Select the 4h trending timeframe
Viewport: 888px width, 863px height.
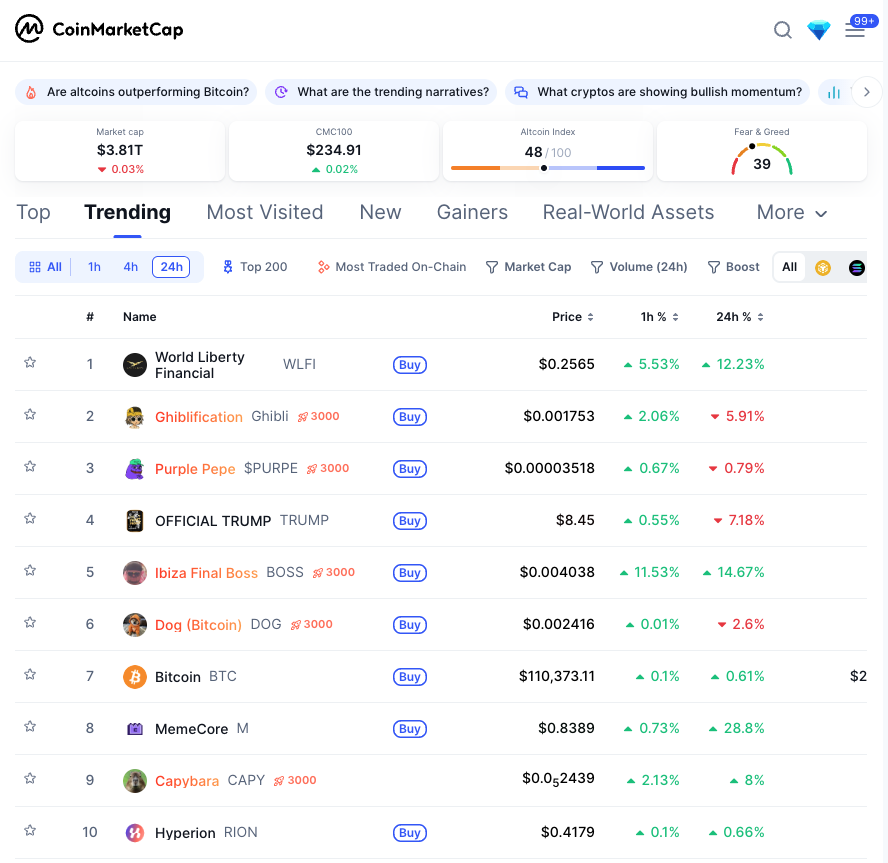coord(130,267)
